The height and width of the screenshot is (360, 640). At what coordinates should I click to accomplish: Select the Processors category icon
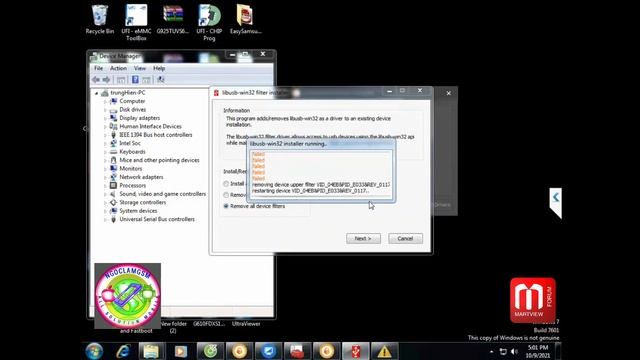113,185
